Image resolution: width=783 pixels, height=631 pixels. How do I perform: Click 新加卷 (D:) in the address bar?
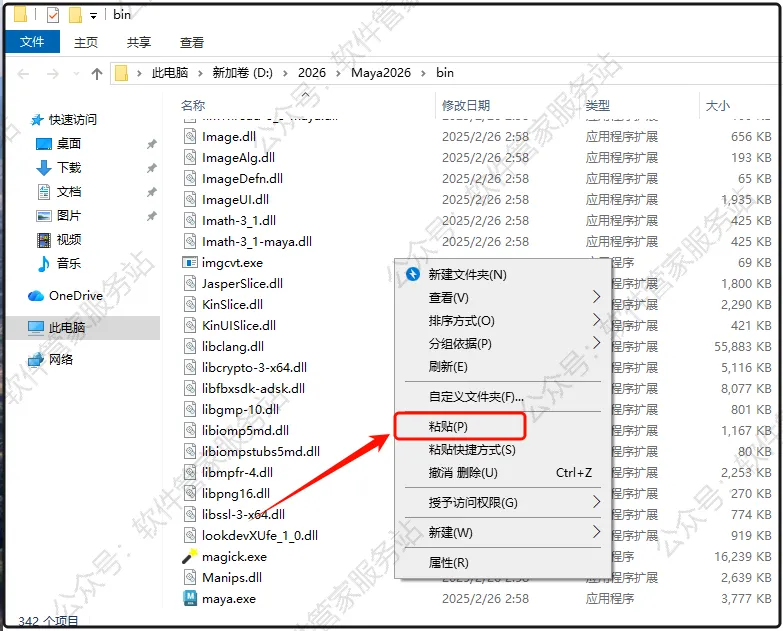243,73
